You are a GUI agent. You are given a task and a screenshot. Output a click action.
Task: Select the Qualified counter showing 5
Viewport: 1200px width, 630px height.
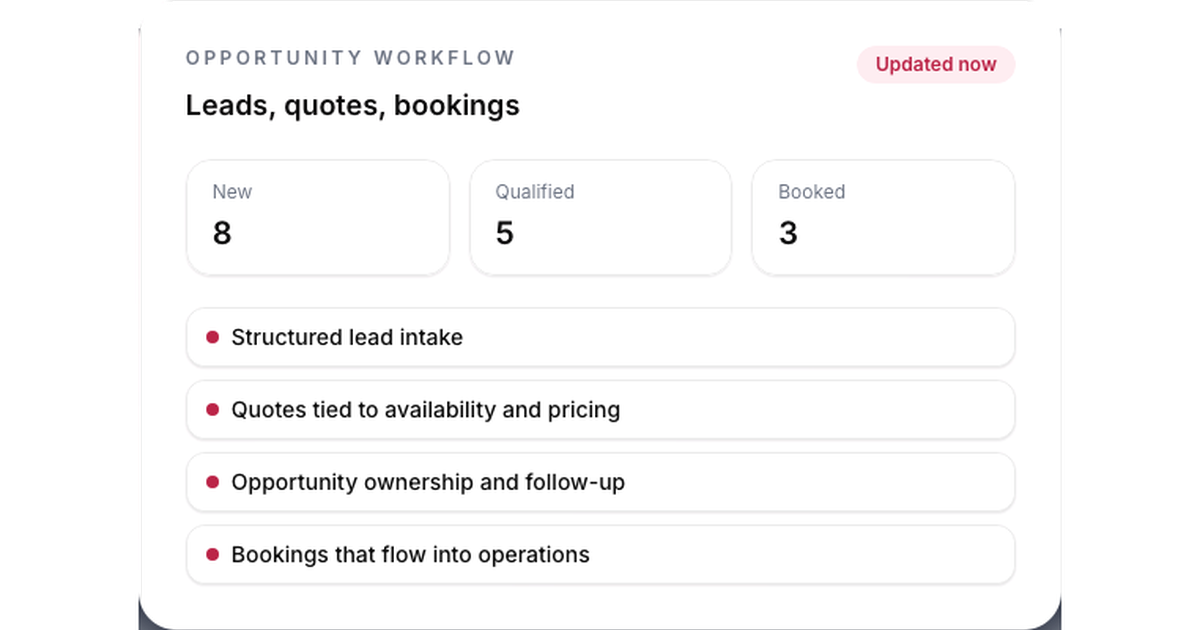[x=600, y=217]
